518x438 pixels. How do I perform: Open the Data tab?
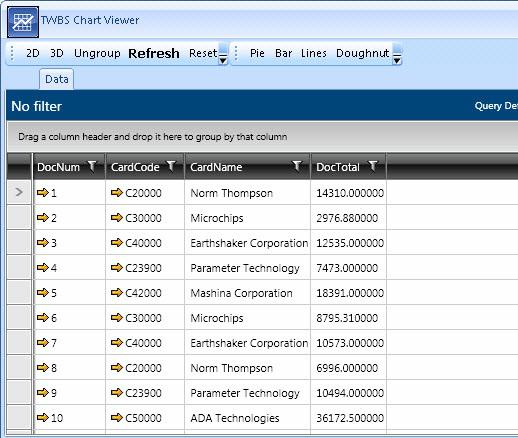tap(57, 79)
